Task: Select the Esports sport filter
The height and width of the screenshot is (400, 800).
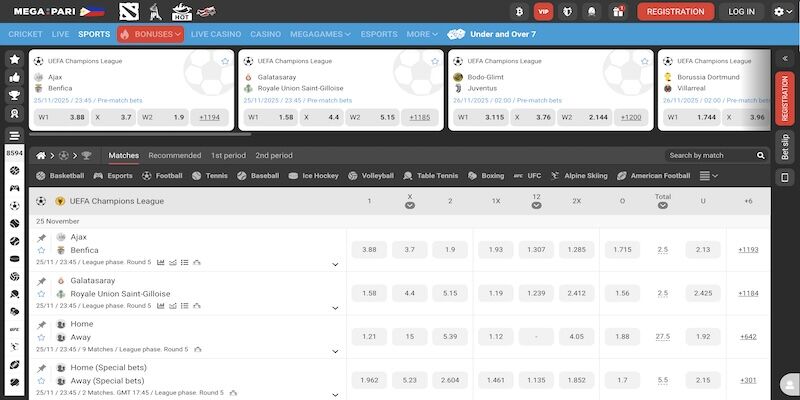Action: pyautogui.click(x=113, y=176)
